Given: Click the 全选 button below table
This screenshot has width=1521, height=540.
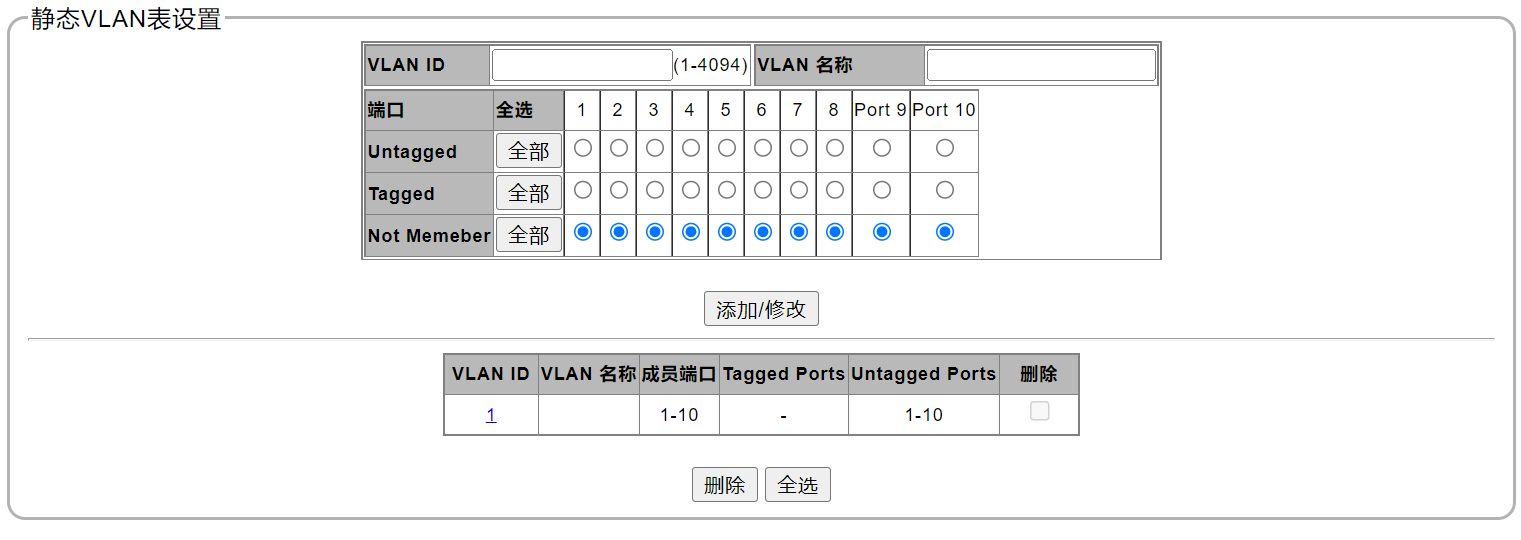Looking at the screenshot, I should 798,485.
